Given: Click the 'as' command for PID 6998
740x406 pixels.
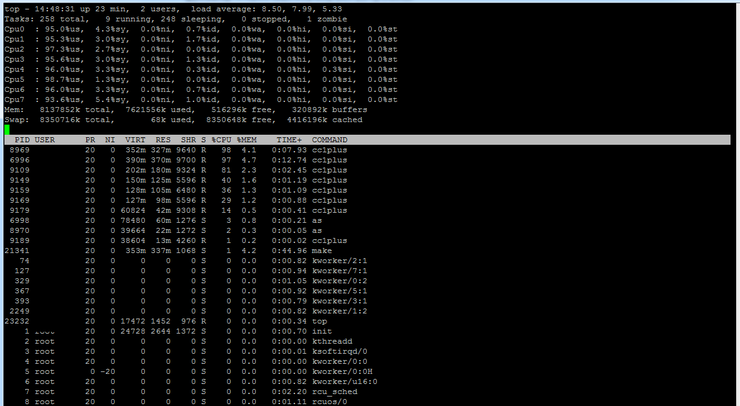Looking at the screenshot, I should pyautogui.click(x=317, y=220).
